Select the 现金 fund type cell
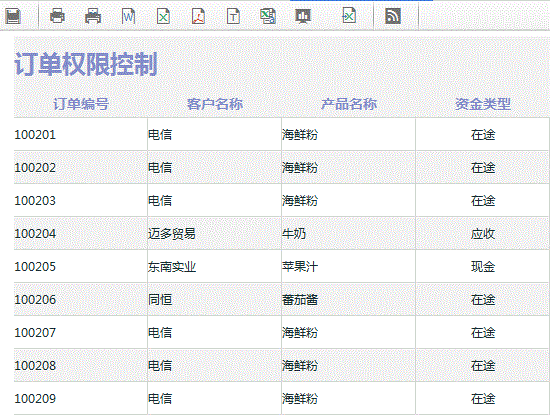 tap(483, 267)
